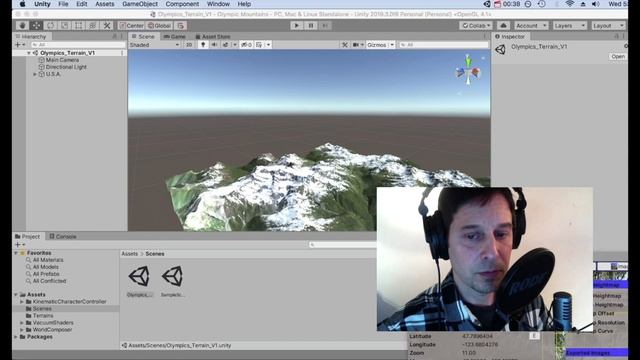The width and height of the screenshot is (640, 360).
Task: Select the Rect tool
Action: pos(78,26)
